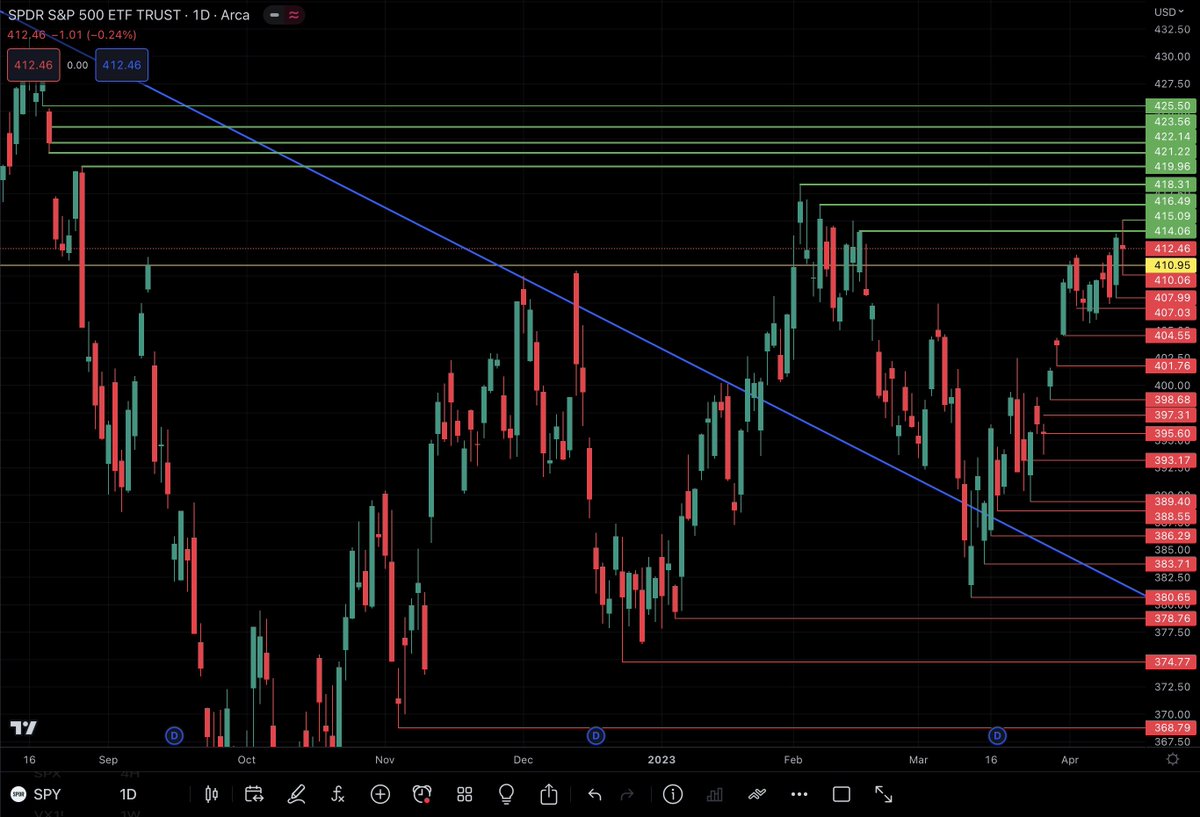Tap the Nov label on time axis
This screenshot has width=1200, height=817.
coord(385,759)
